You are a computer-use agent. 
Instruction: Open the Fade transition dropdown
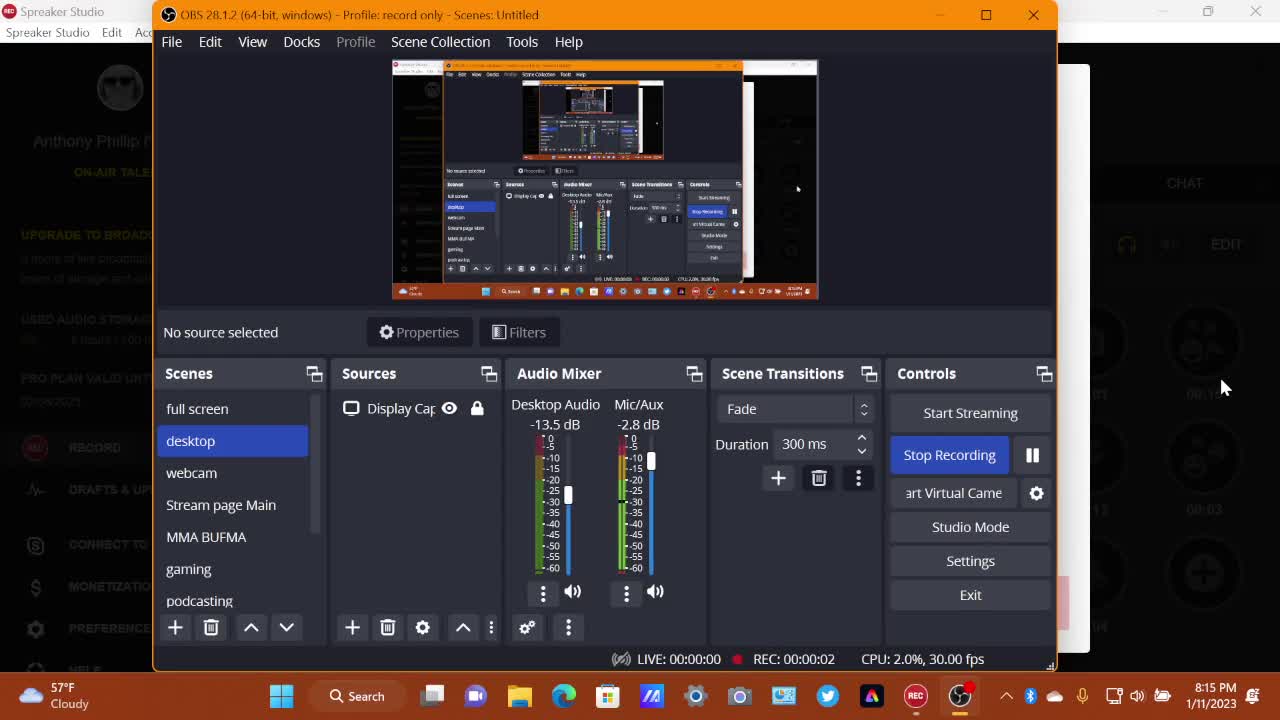click(x=794, y=409)
